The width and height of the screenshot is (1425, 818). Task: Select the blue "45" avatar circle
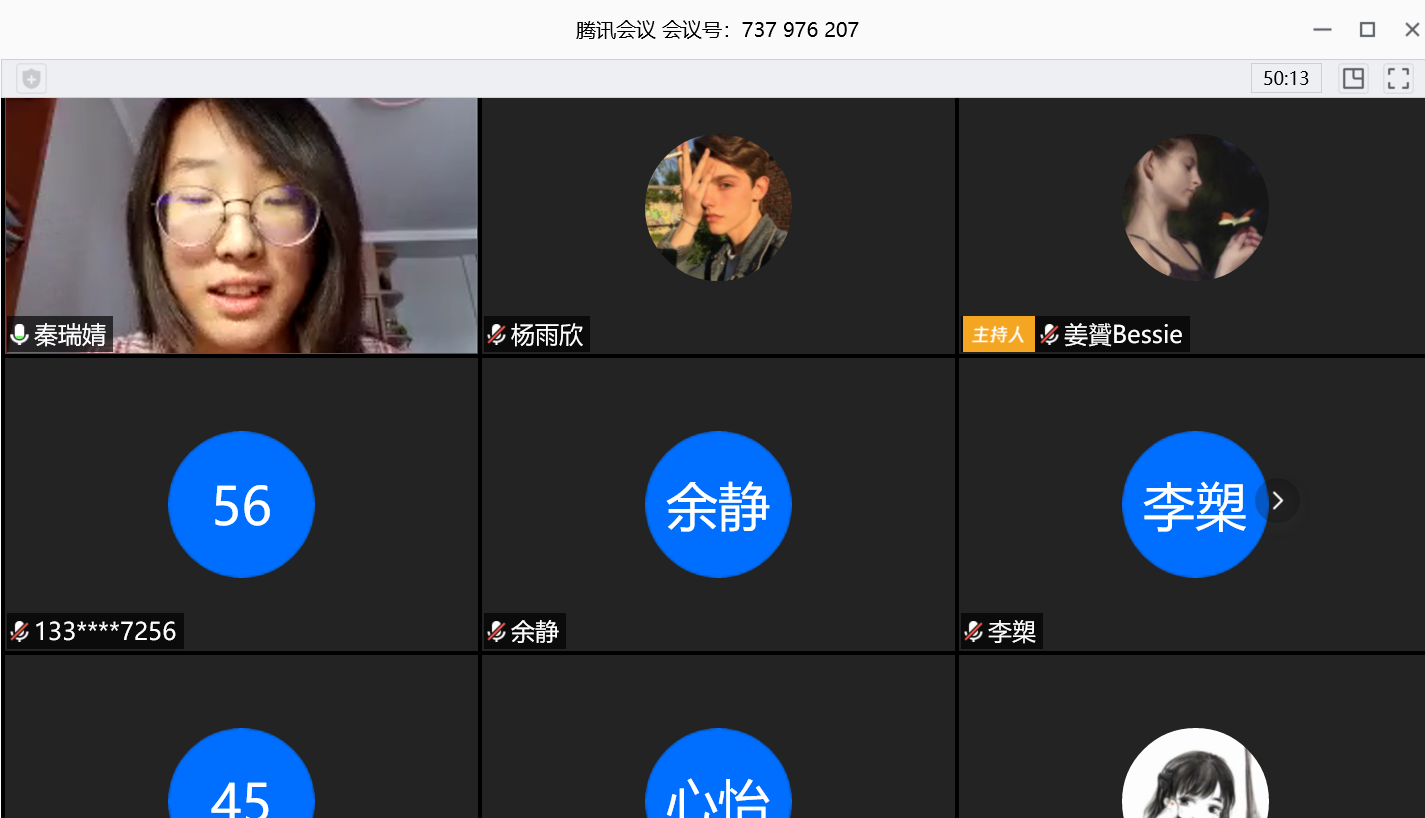[241, 785]
